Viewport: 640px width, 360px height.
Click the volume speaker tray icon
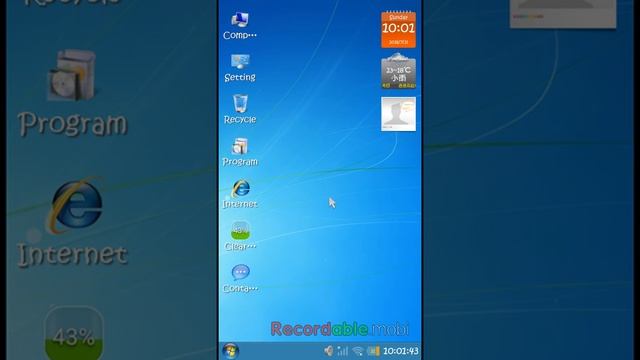[x=329, y=351]
